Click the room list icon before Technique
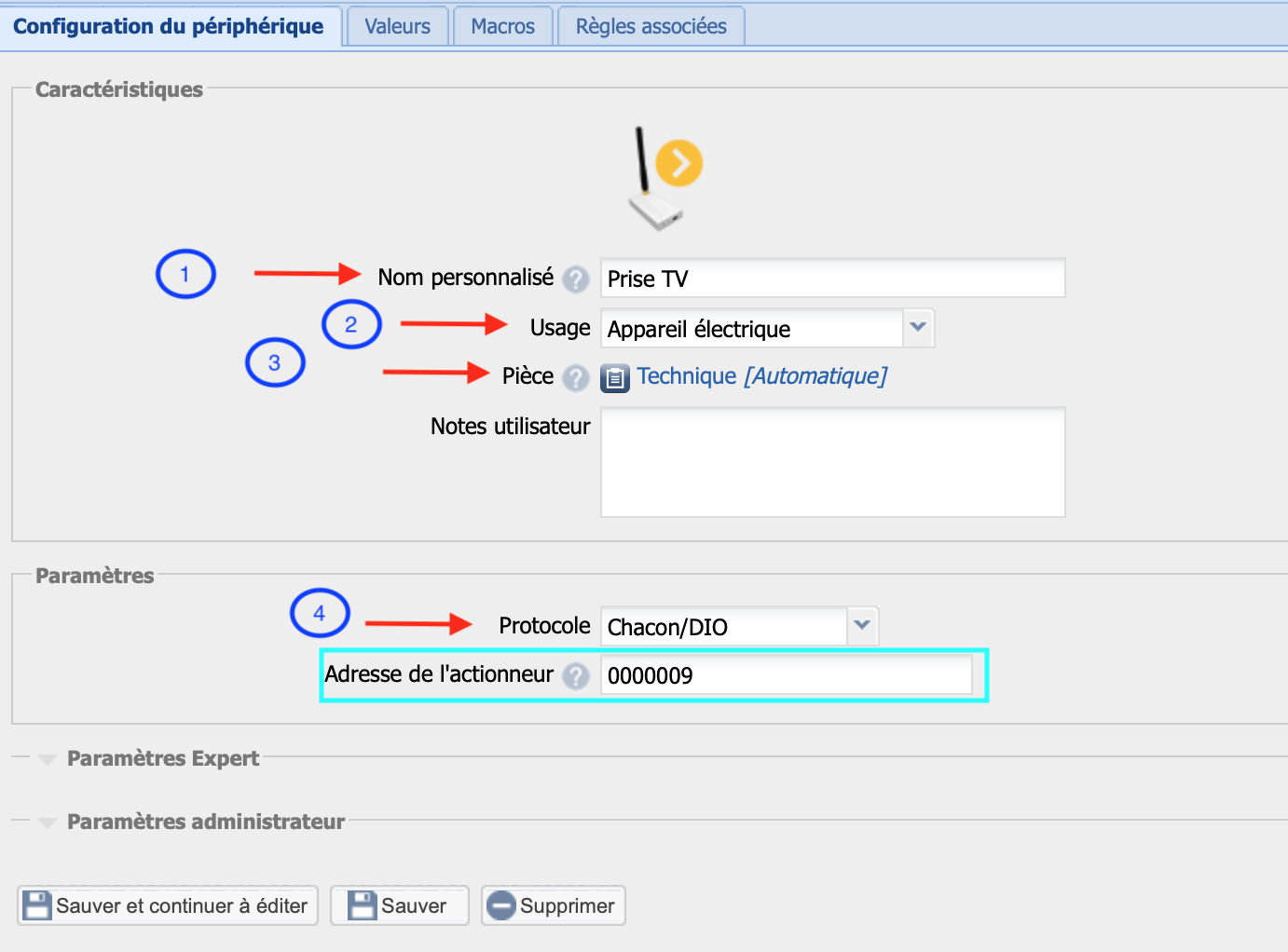Image resolution: width=1288 pixels, height=952 pixels. pyautogui.click(x=615, y=378)
